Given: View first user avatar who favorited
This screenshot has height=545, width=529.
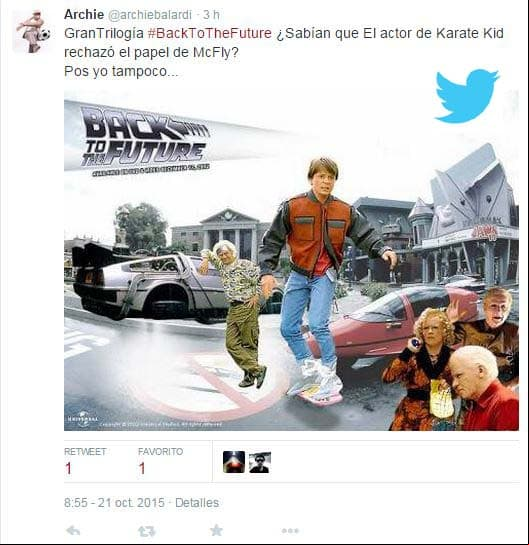Looking at the screenshot, I should point(234,462).
